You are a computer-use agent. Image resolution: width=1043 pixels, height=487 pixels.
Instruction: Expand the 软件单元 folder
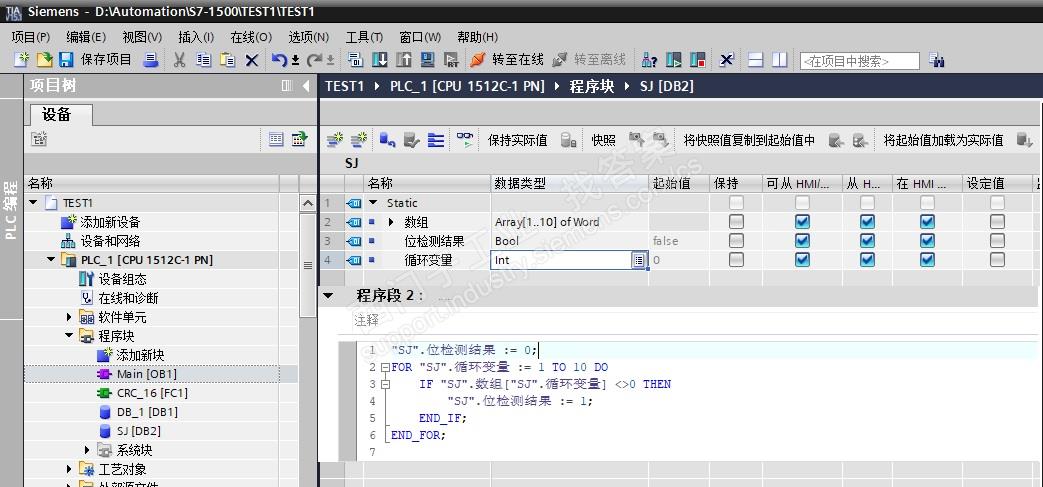tap(69, 317)
